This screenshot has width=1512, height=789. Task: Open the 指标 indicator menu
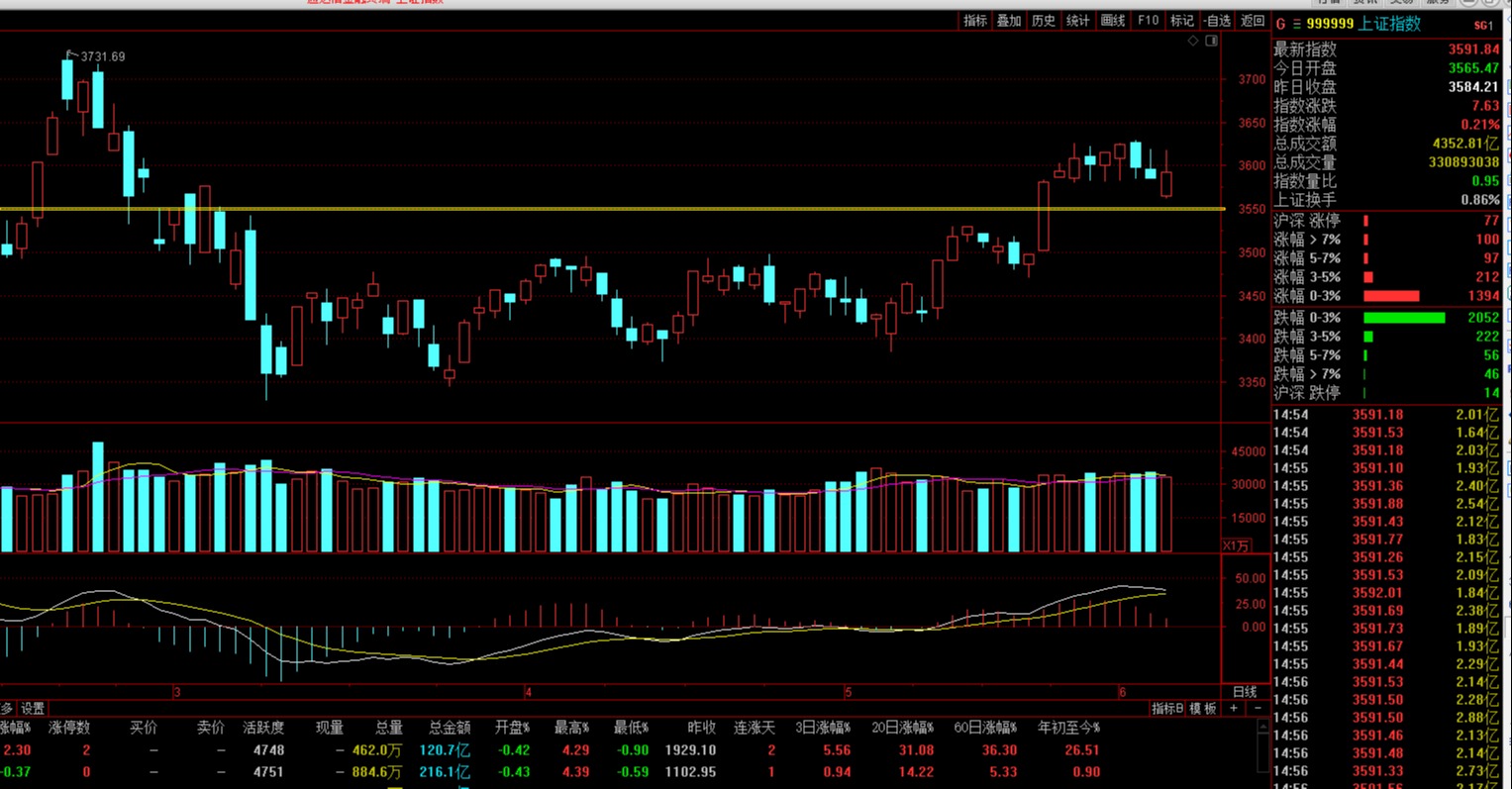point(975,21)
